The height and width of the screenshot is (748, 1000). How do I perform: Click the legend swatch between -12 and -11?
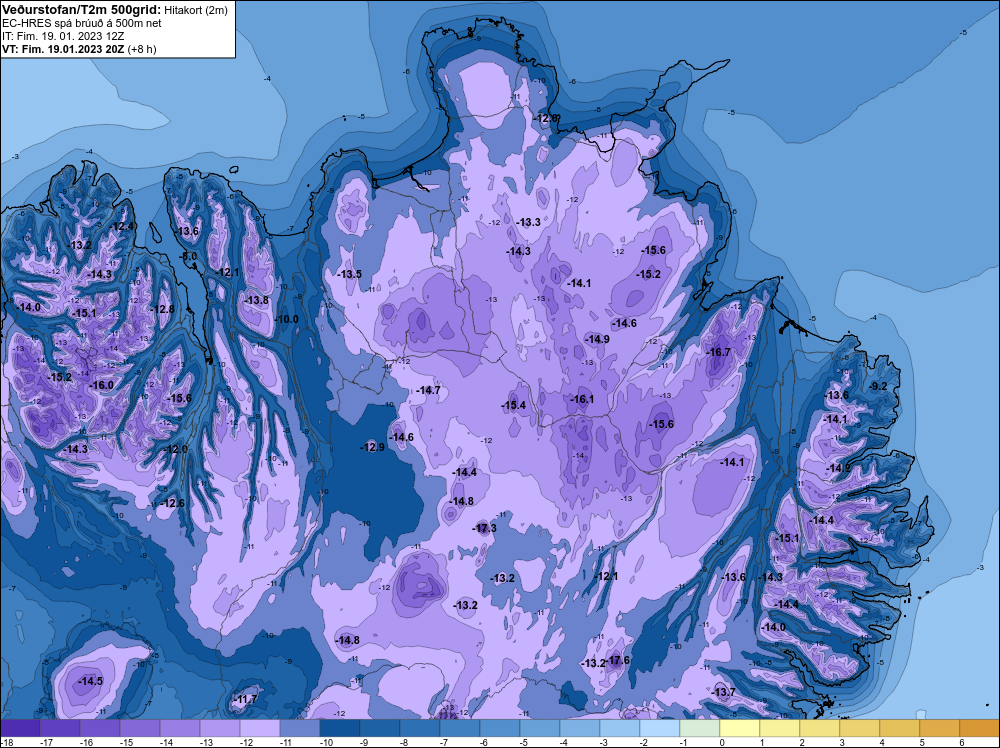point(260,728)
